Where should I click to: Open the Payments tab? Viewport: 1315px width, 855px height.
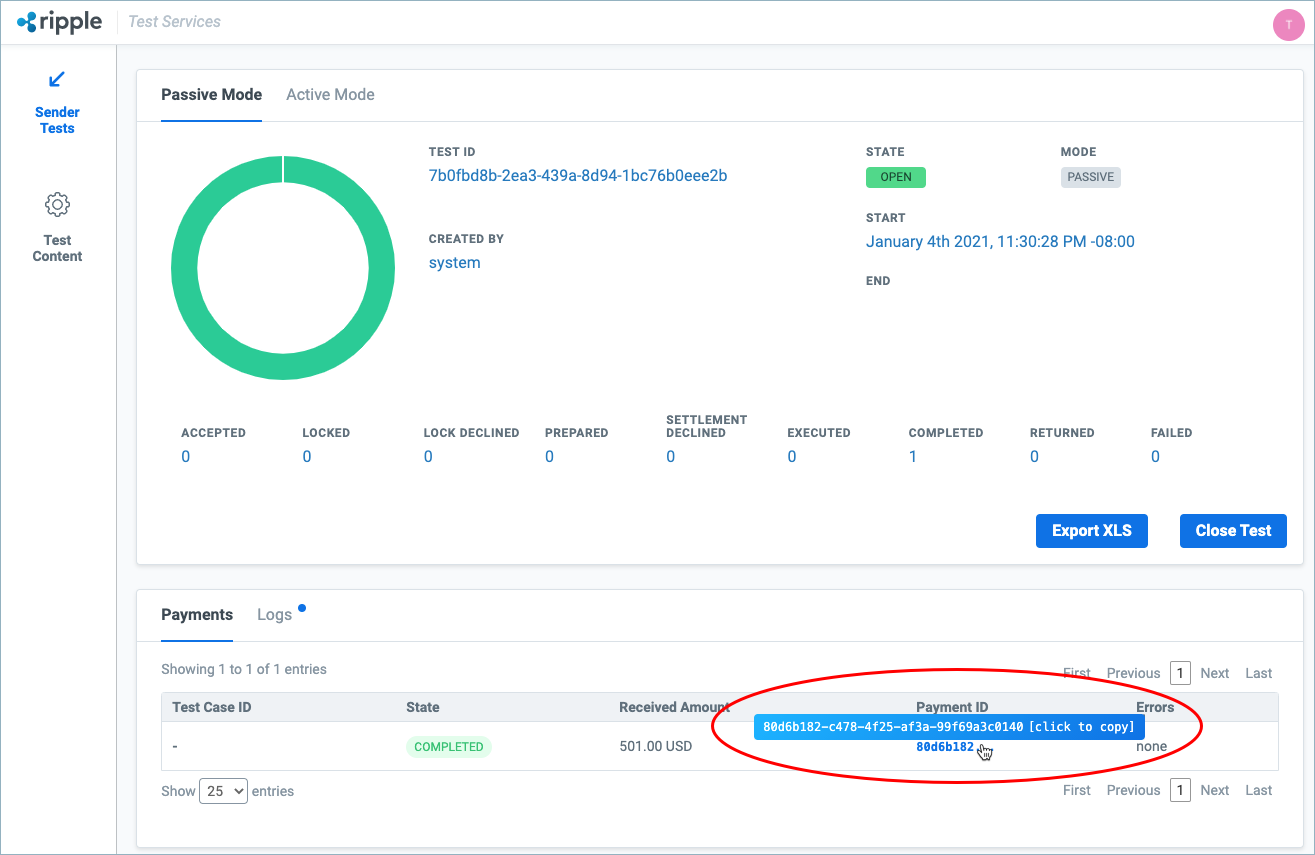pyautogui.click(x=197, y=614)
